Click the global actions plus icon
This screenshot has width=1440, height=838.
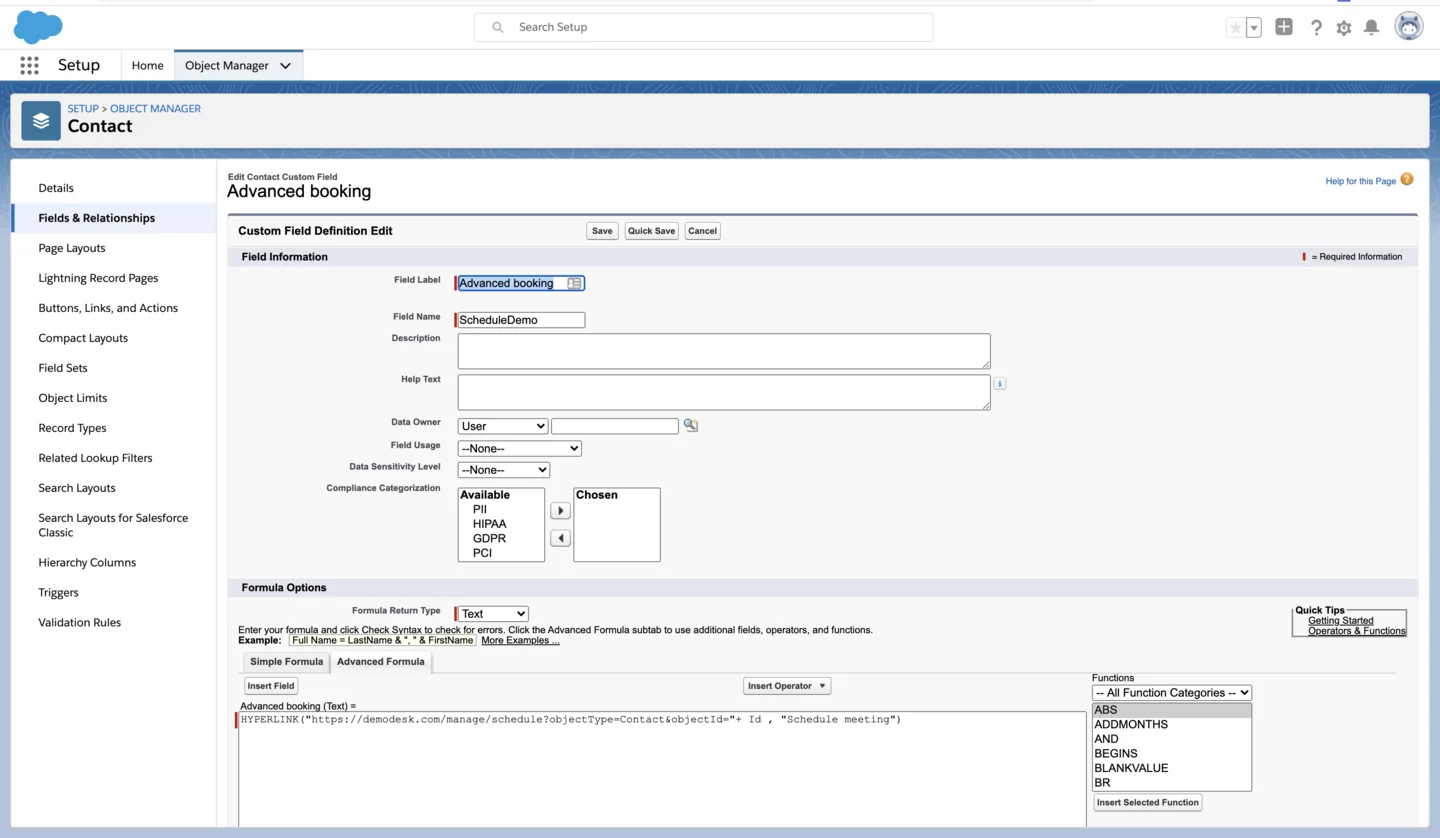pos(1284,27)
